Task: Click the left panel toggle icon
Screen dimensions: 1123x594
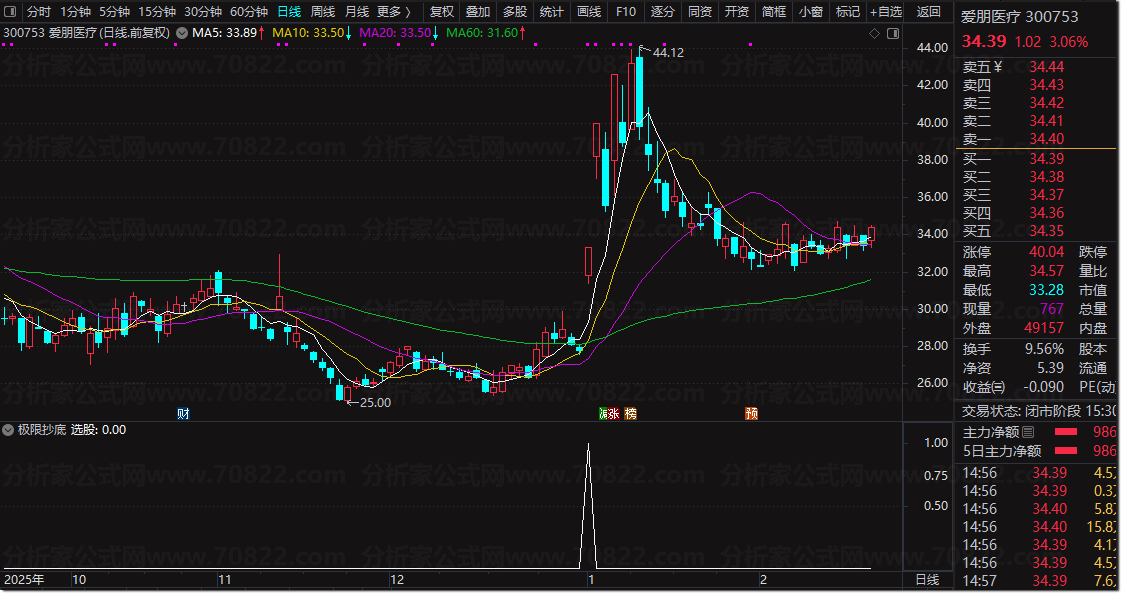Action: click(10, 12)
